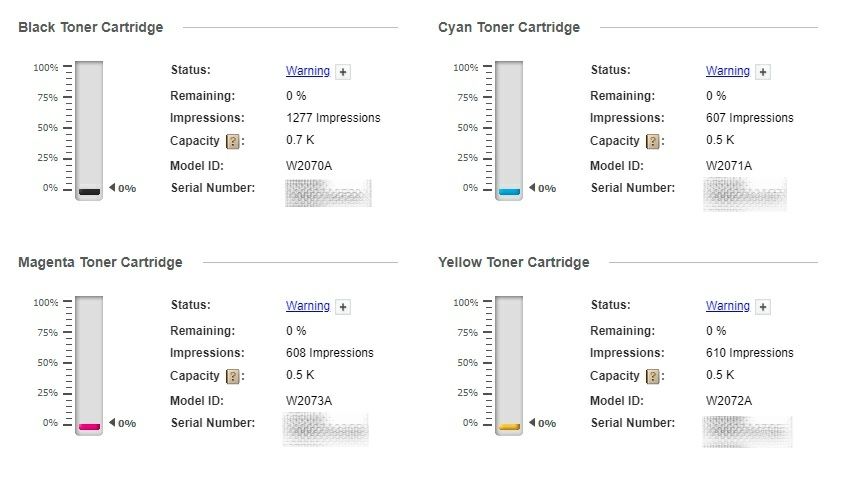The image size is (857, 480).
Task: Click the yellow toner level gauge
Action: point(509,365)
